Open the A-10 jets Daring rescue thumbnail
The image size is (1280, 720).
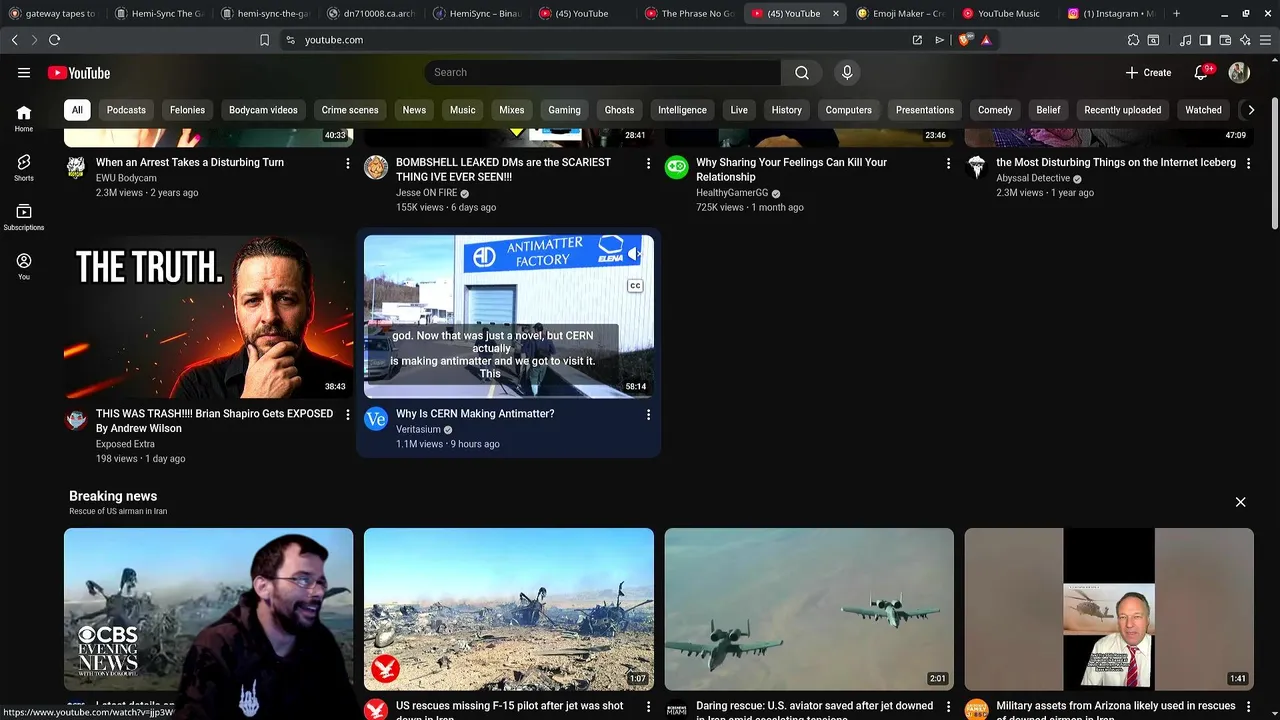tap(809, 609)
